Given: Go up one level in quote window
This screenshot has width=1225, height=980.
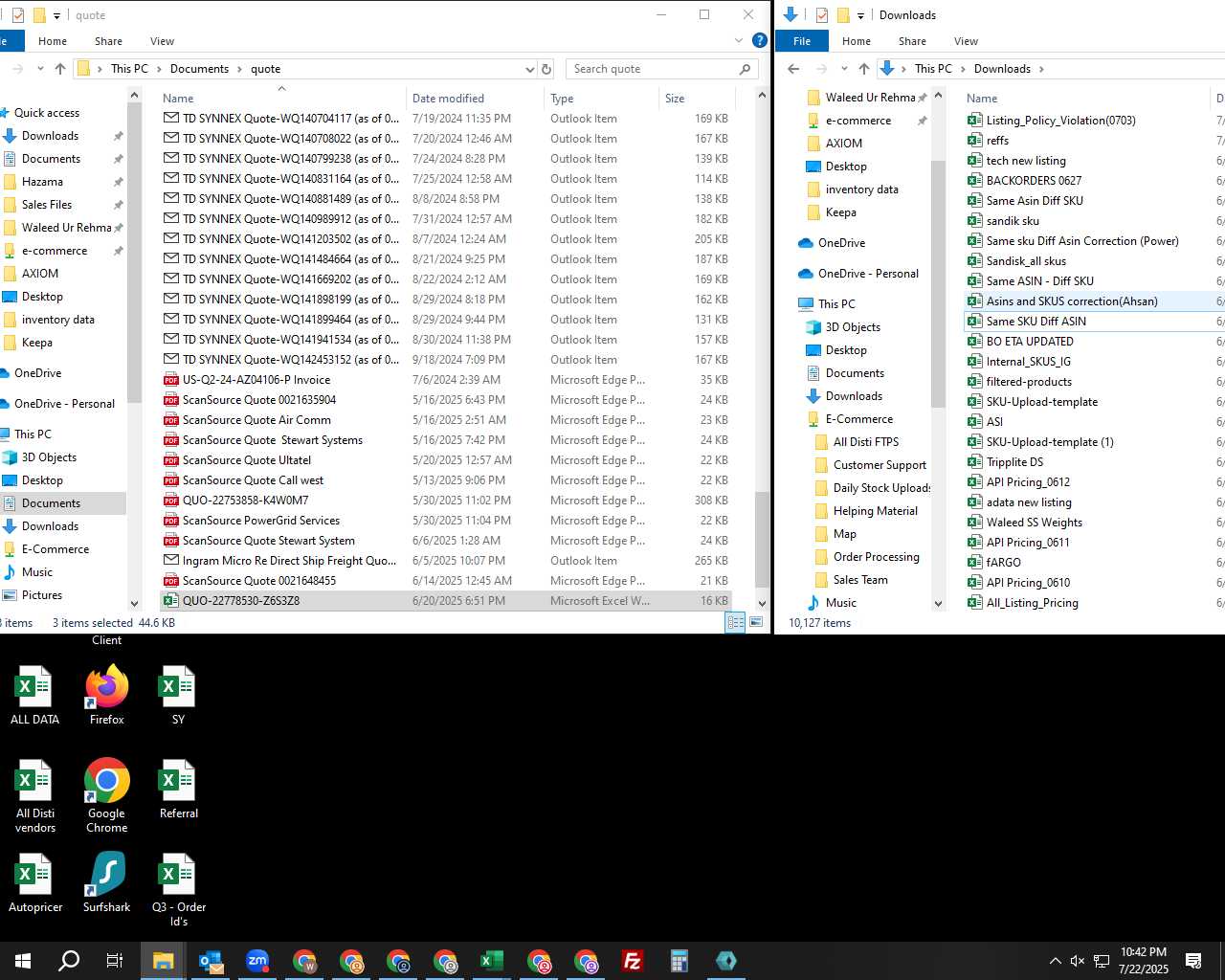Looking at the screenshot, I should click(x=60, y=69).
